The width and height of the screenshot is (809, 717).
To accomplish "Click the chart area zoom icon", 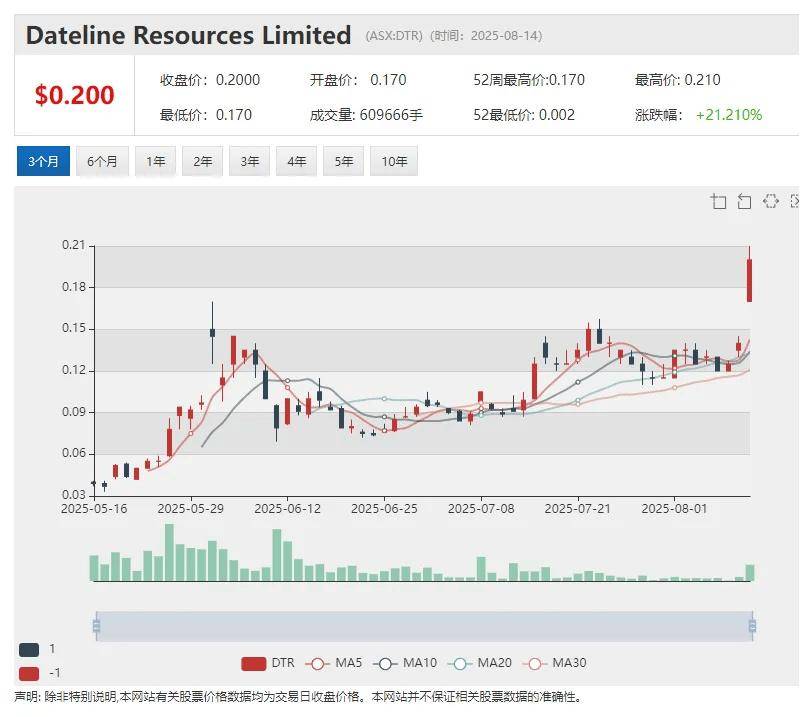I will pos(718,202).
